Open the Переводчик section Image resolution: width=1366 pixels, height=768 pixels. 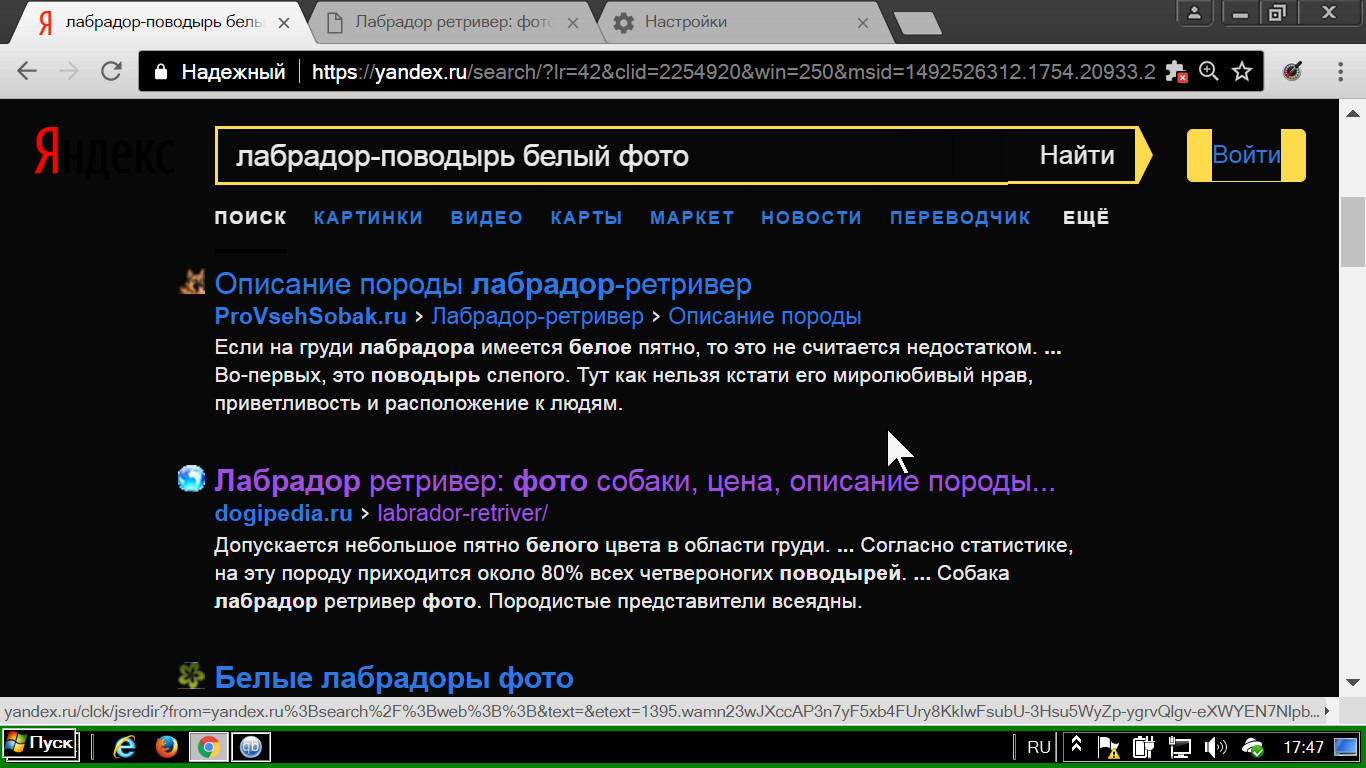click(960, 218)
